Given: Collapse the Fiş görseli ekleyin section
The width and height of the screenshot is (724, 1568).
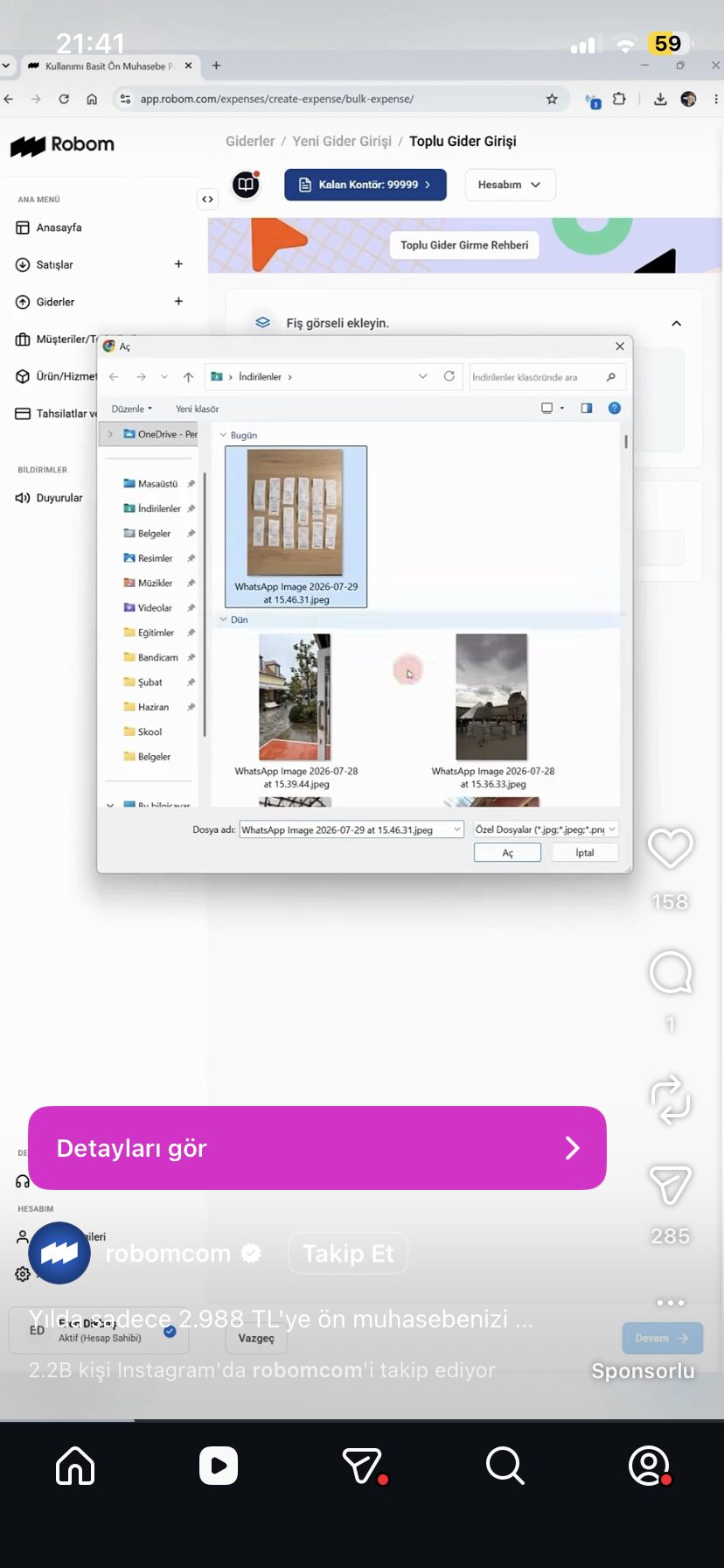Looking at the screenshot, I should click(676, 324).
